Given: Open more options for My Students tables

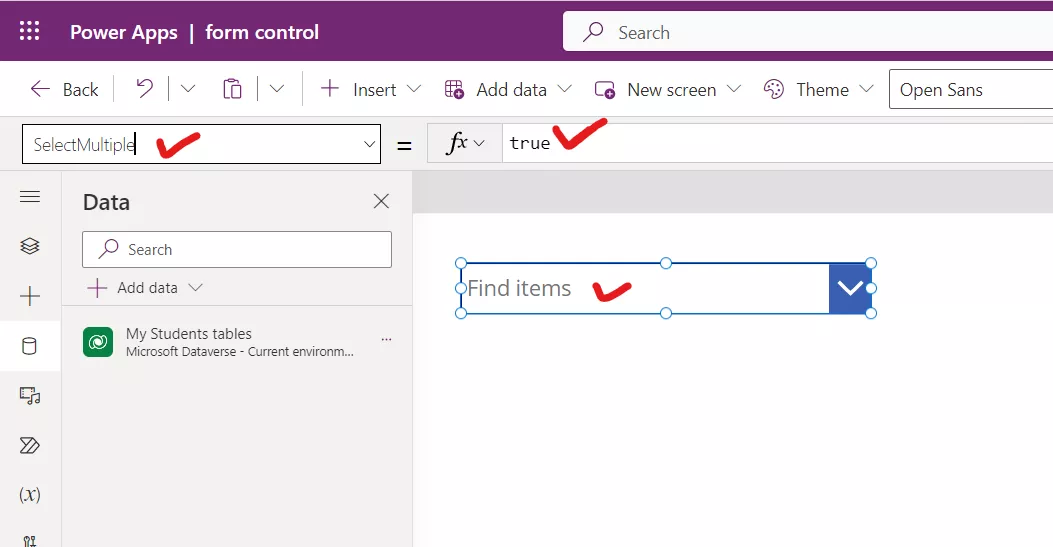Looking at the screenshot, I should click(386, 340).
